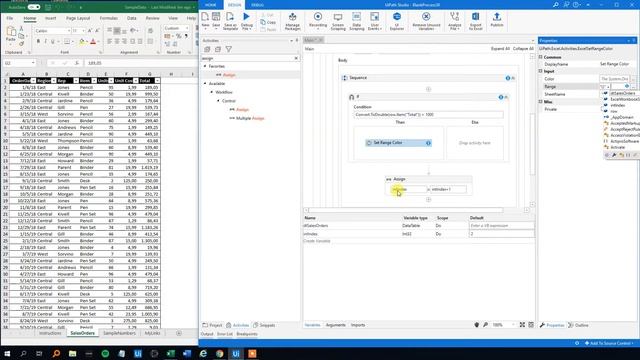Open the Outline panel tab

(578, 325)
